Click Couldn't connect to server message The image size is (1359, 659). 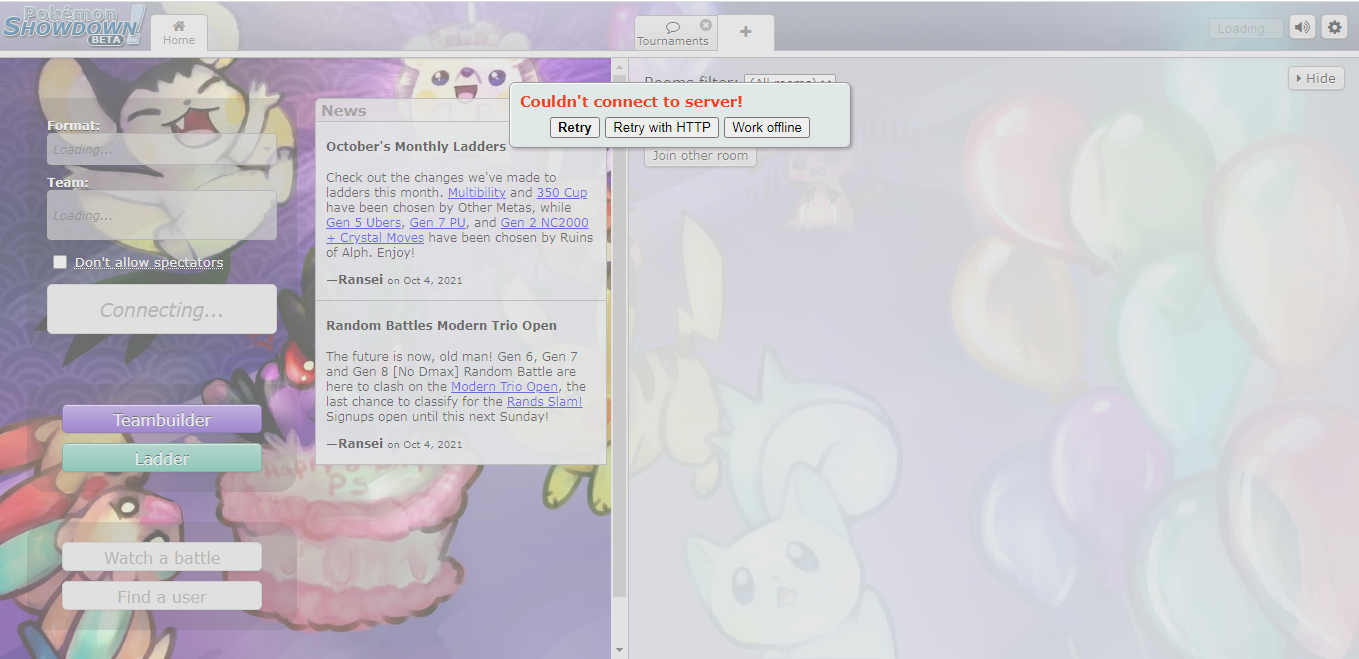point(631,101)
